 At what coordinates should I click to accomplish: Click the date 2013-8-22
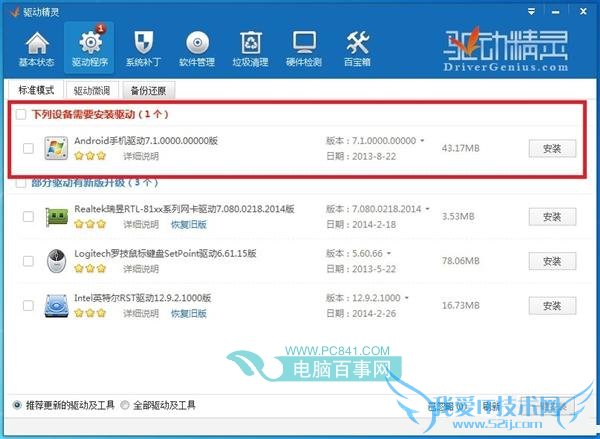(373, 156)
